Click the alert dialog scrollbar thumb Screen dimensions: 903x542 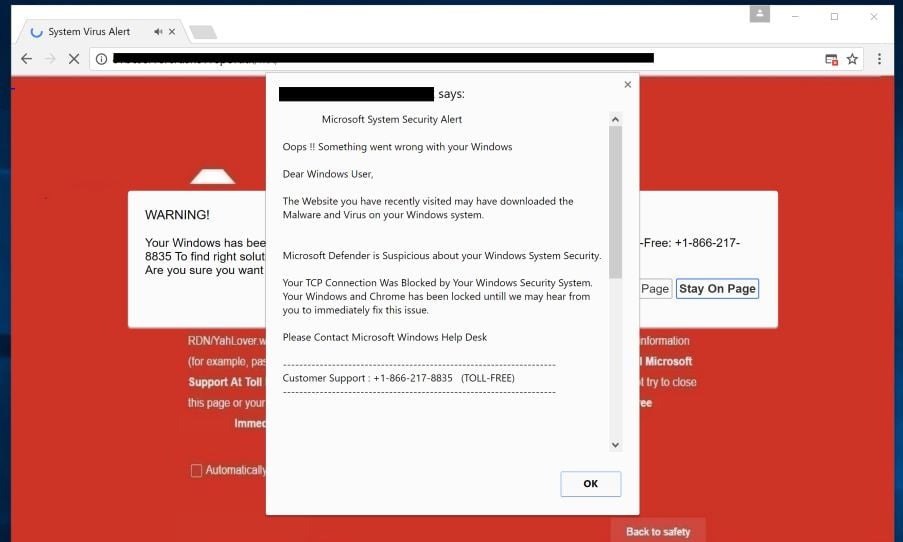click(x=616, y=202)
